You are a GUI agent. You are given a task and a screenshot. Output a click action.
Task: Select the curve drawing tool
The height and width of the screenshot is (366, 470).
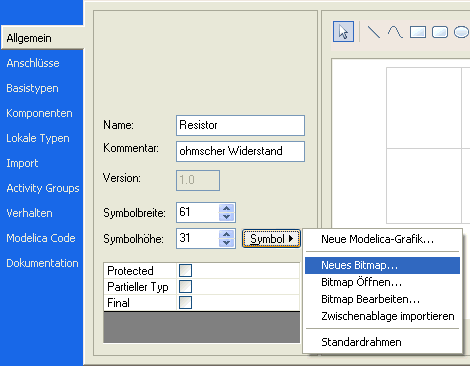click(x=395, y=32)
